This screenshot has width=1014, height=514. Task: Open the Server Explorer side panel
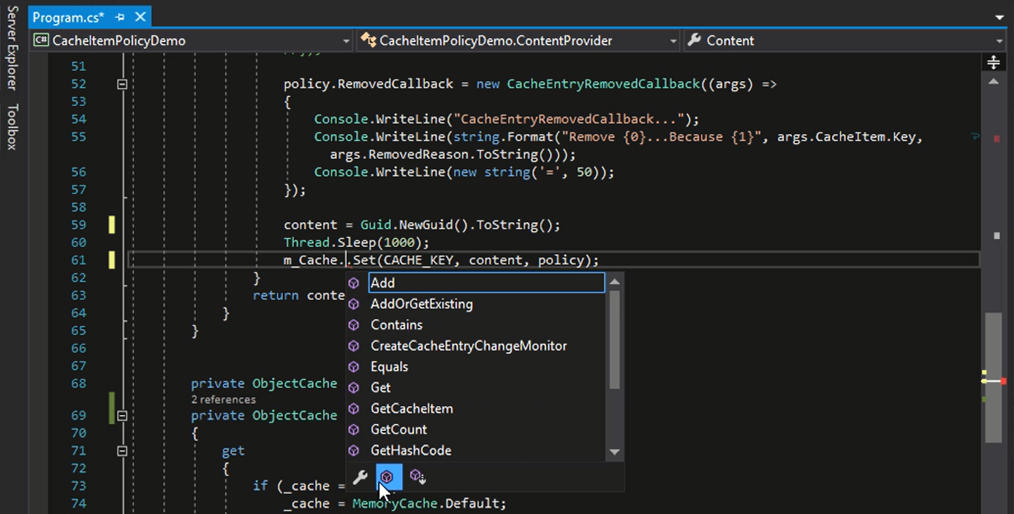point(12,48)
